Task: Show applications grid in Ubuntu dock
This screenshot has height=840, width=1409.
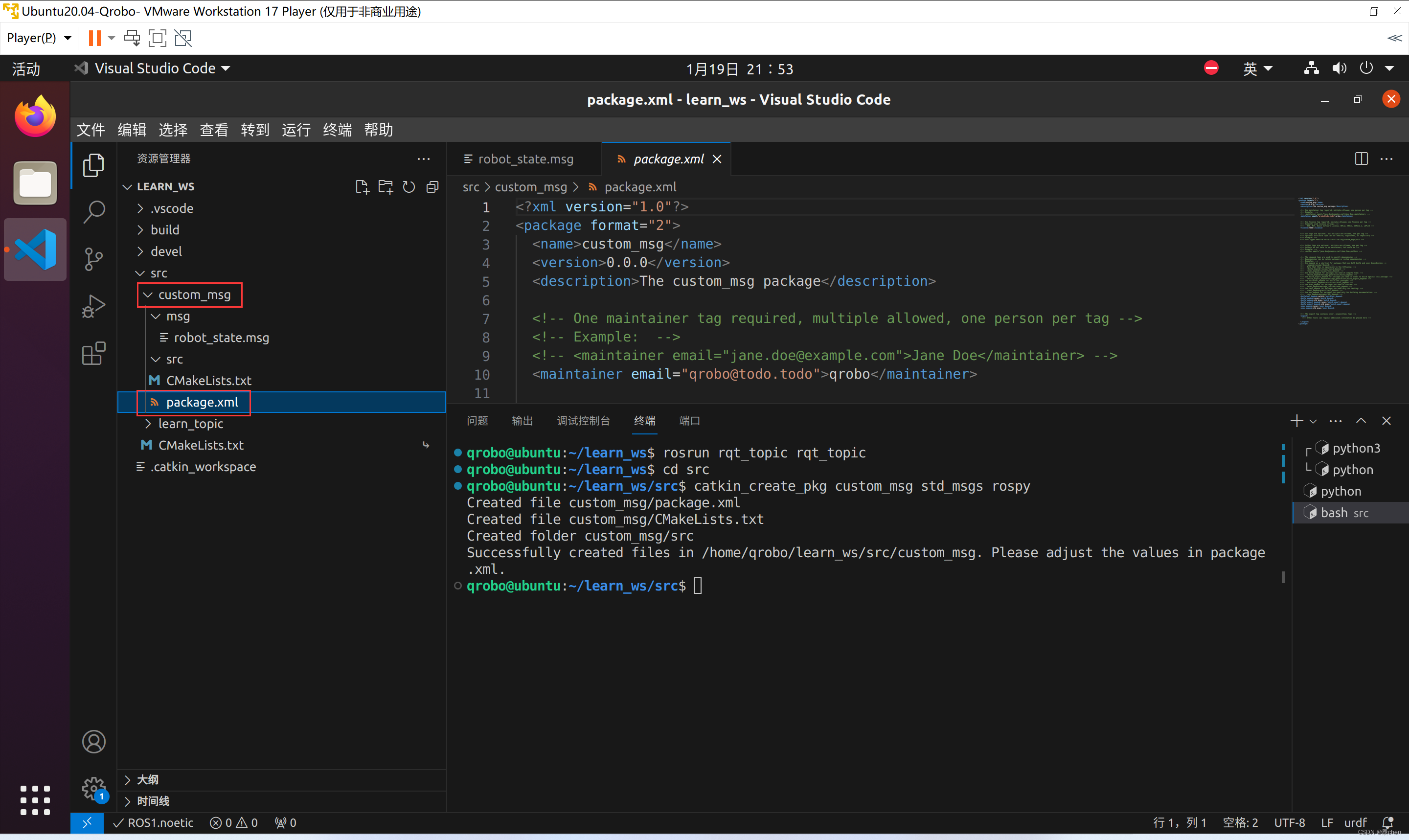Action: pyautogui.click(x=35, y=799)
